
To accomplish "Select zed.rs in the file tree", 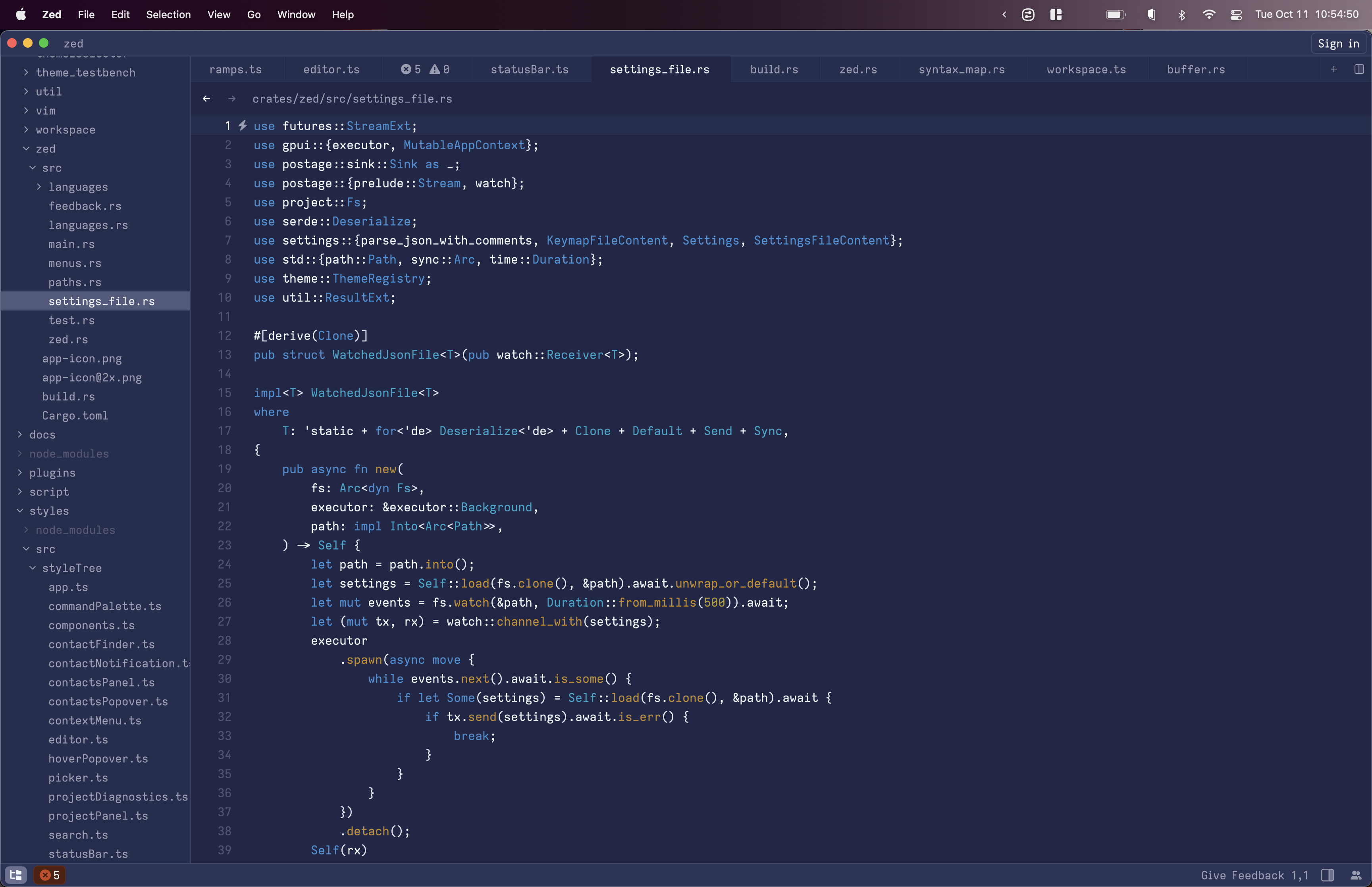I will (x=68, y=339).
